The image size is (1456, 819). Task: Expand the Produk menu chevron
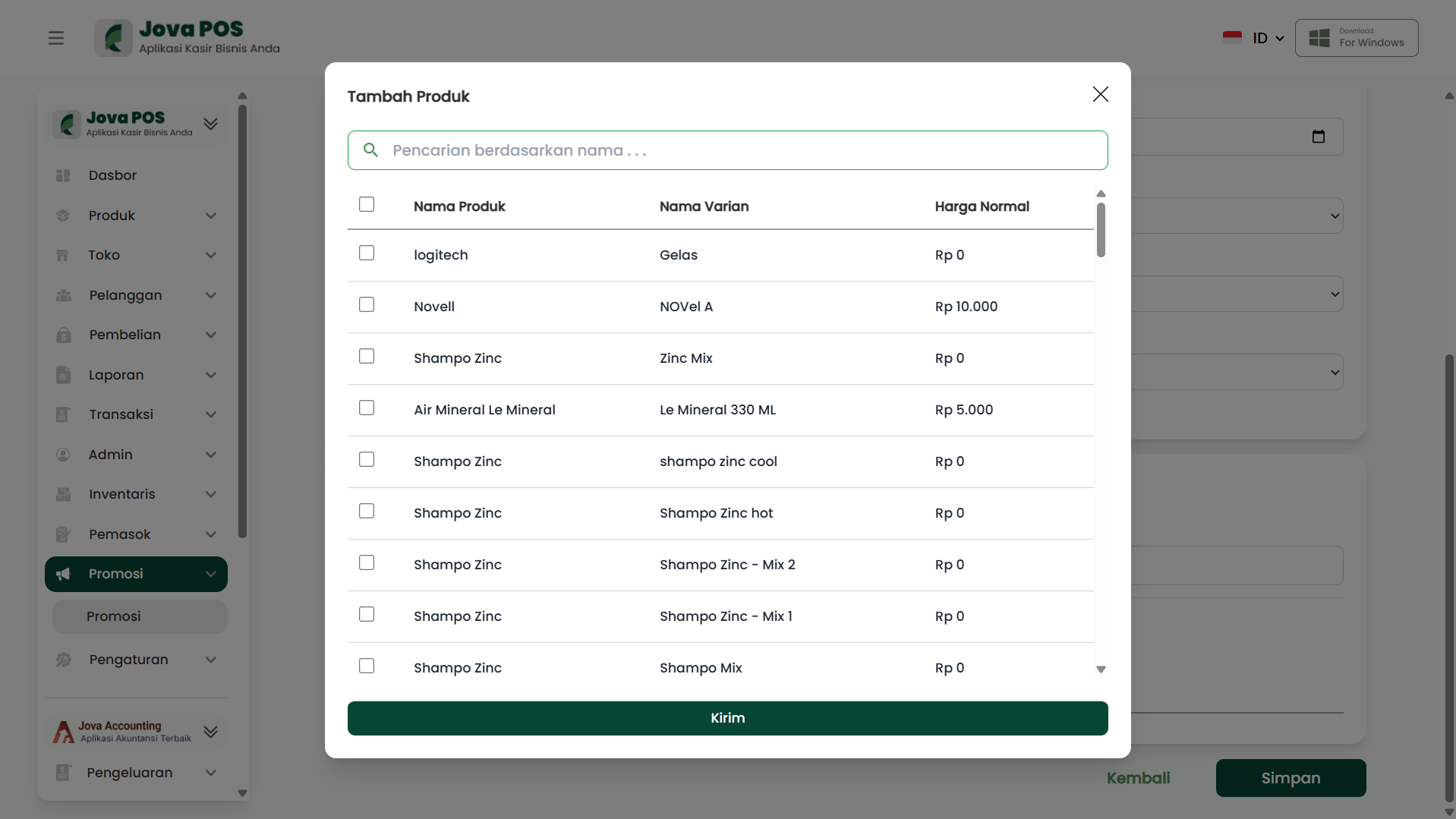[x=211, y=216]
